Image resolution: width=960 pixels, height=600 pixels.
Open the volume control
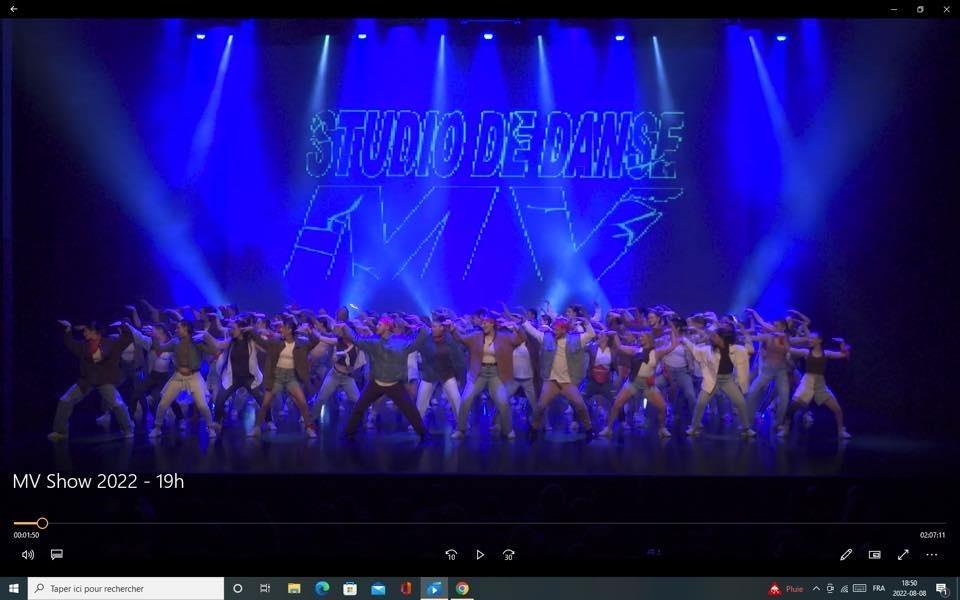coord(28,555)
